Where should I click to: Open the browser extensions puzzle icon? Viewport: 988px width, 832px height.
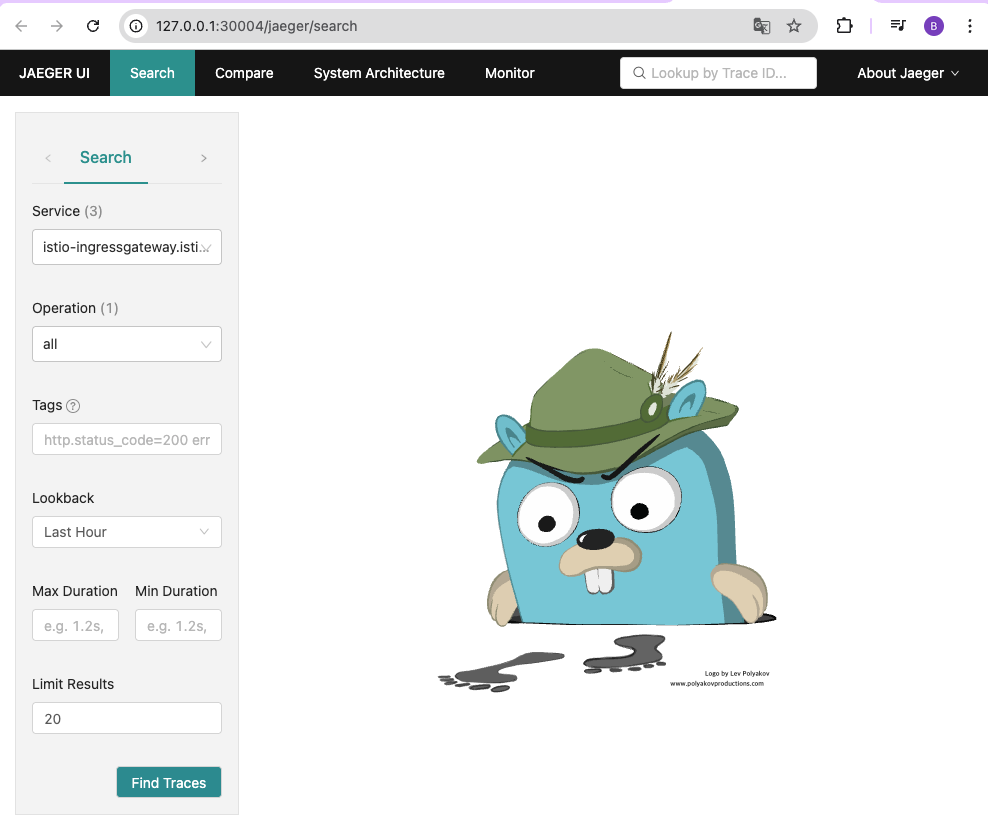844,26
